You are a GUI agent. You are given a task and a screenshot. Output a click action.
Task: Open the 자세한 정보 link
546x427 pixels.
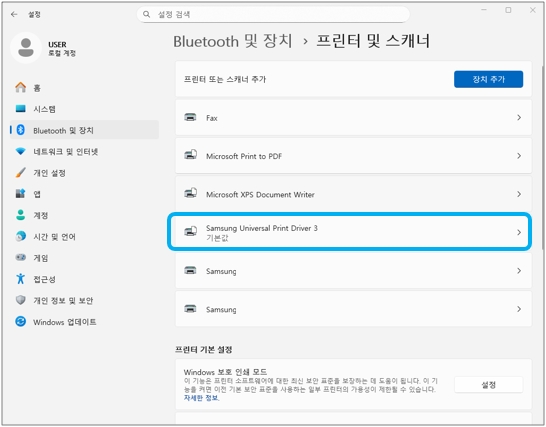[201, 398]
